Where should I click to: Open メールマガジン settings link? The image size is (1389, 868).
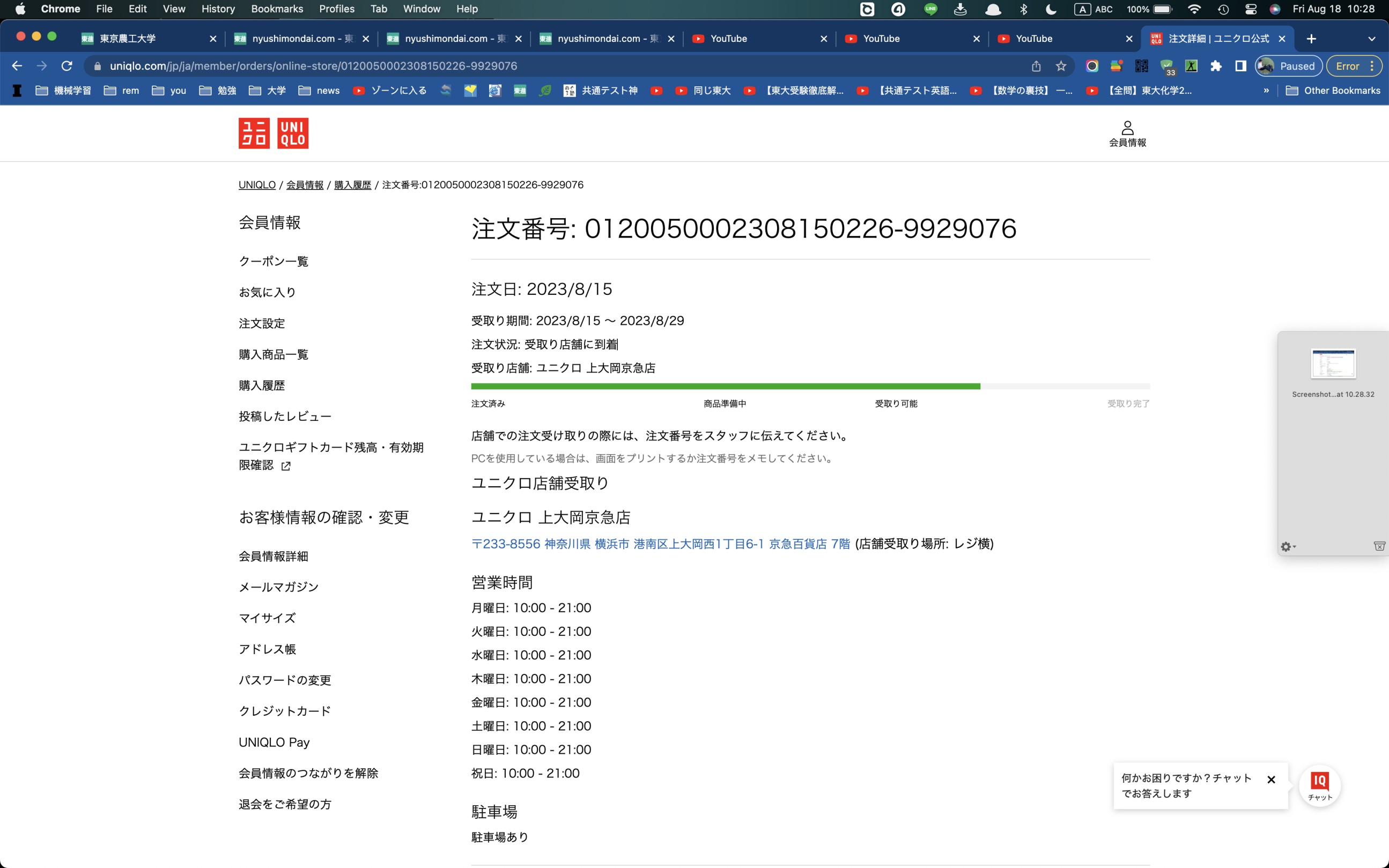coord(278,587)
